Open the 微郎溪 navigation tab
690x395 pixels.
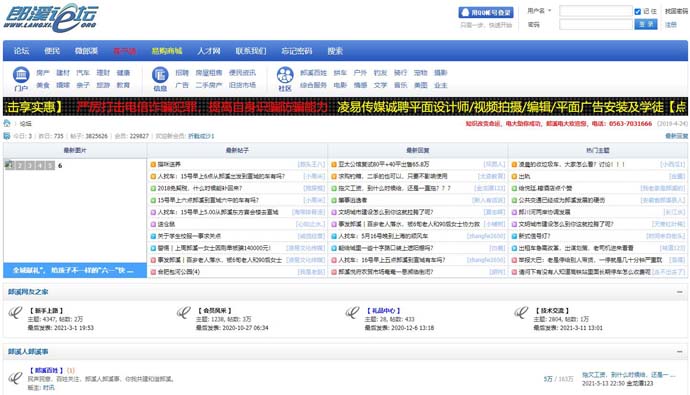(86, 51)
